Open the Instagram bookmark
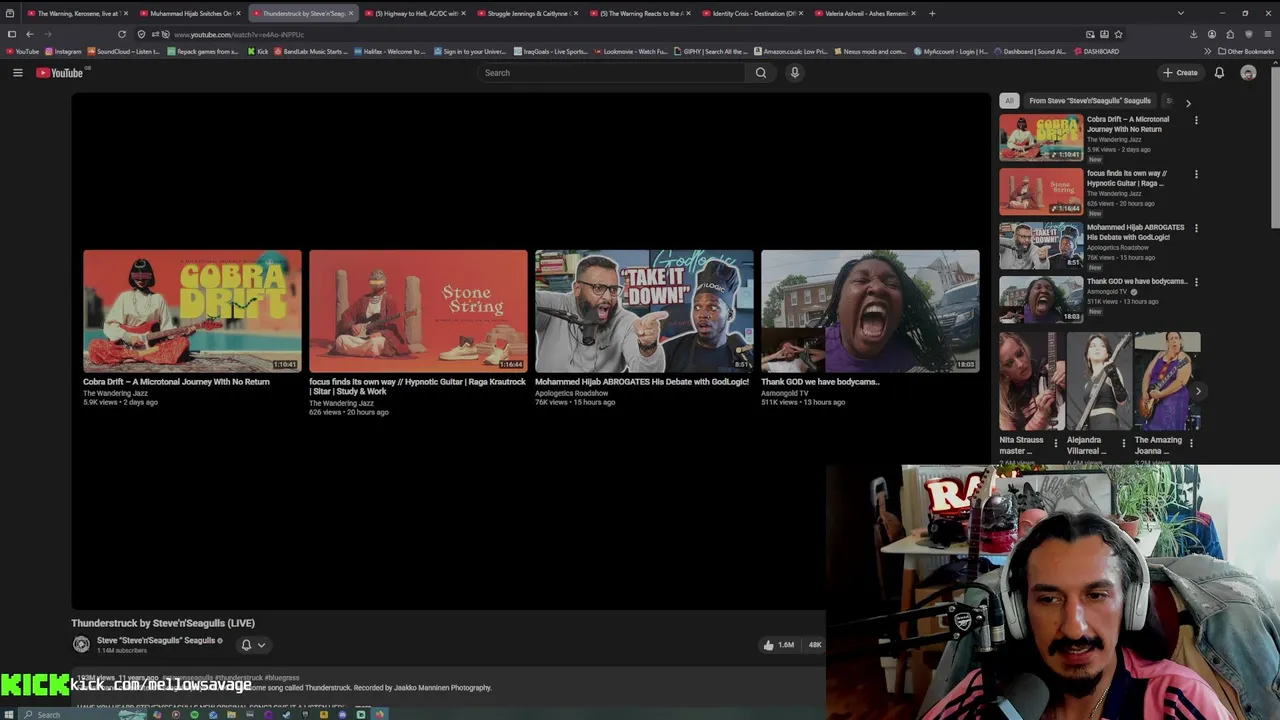Image resolution: width=1280 pixels, height=720 pixels. tap(63, 51)
